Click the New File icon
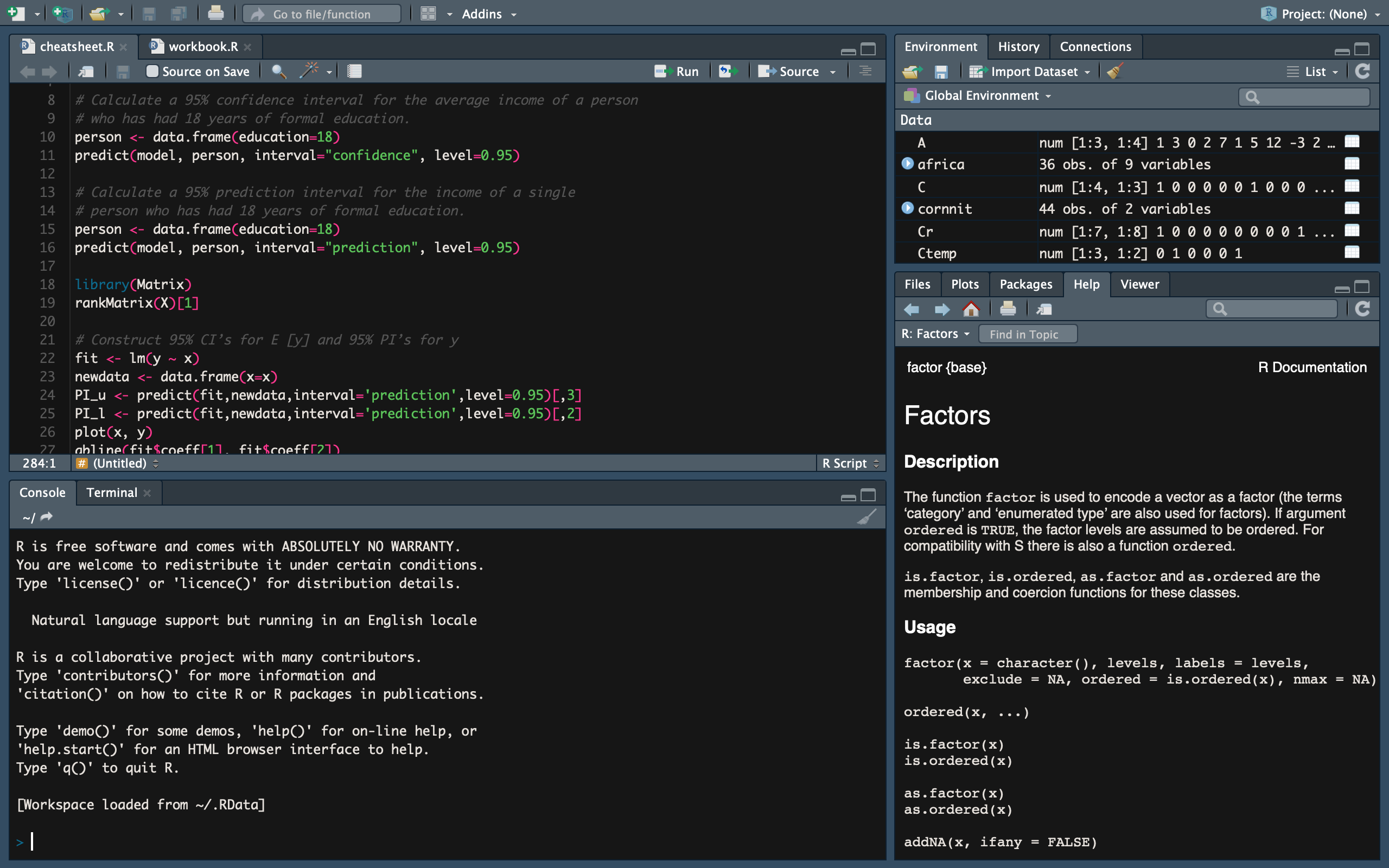The image size is (1389, 868). tap(16, 13)
